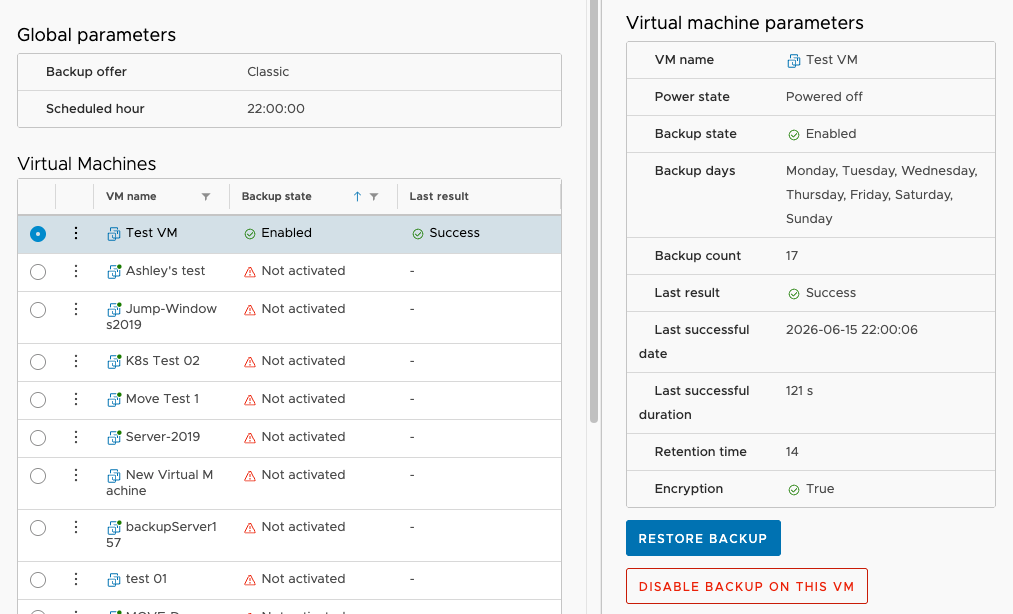Click the warning icon in the Ashley's test row
This screenshot has height=614, width=1013.
(x=250, y=272)
